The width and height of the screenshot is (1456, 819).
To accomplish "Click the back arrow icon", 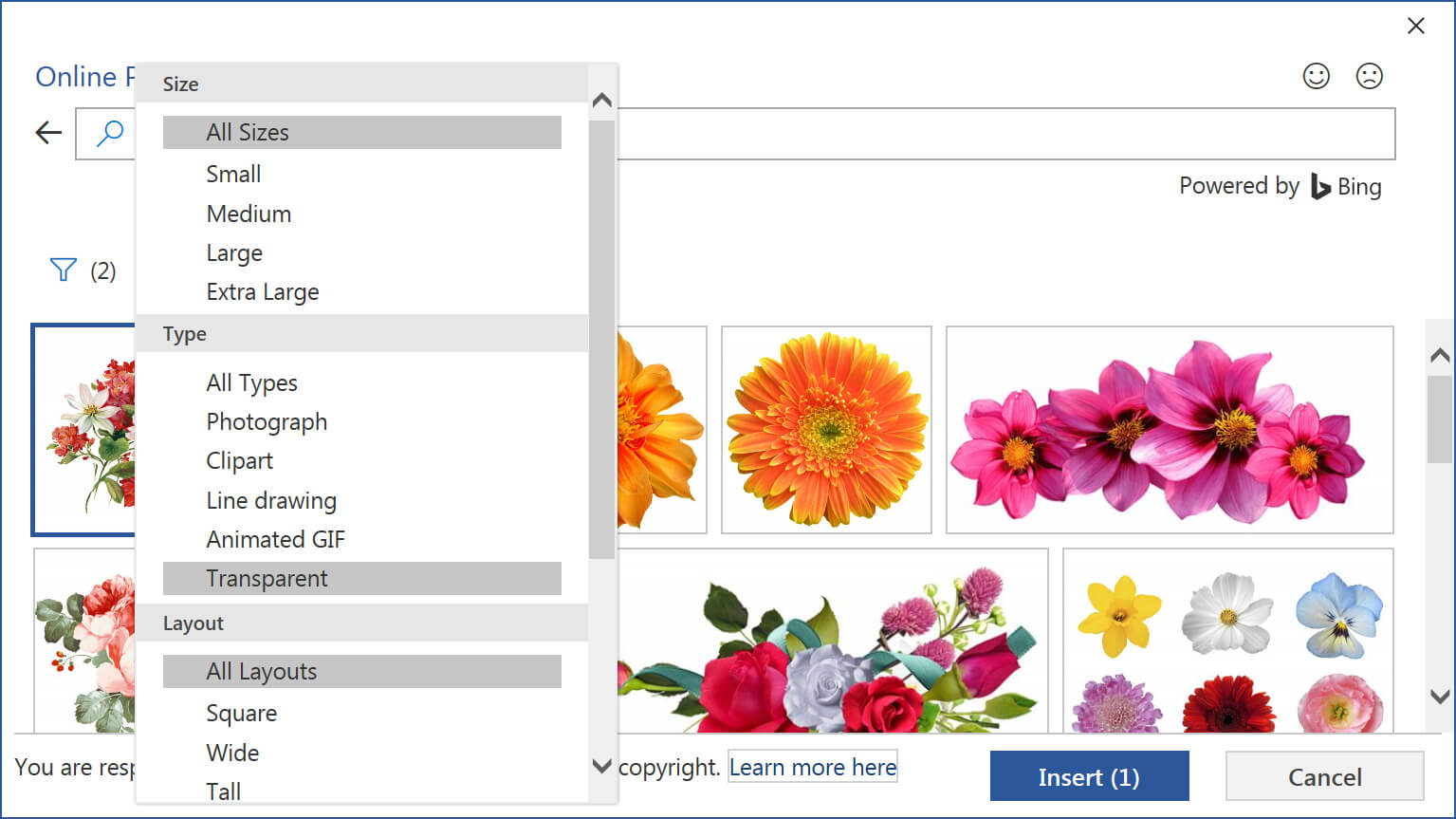I will 48,133.
